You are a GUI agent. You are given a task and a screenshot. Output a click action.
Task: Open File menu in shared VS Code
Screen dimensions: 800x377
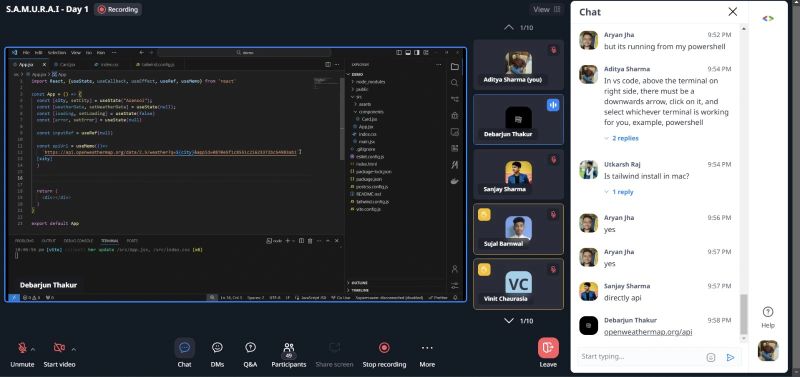pyautogui.click(x=26, y=53)
